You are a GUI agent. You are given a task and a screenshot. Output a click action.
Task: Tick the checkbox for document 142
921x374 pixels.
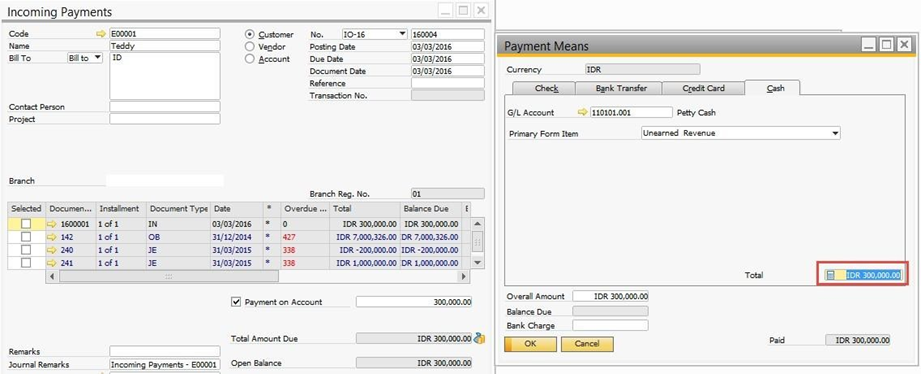click(x=26, y=237)
